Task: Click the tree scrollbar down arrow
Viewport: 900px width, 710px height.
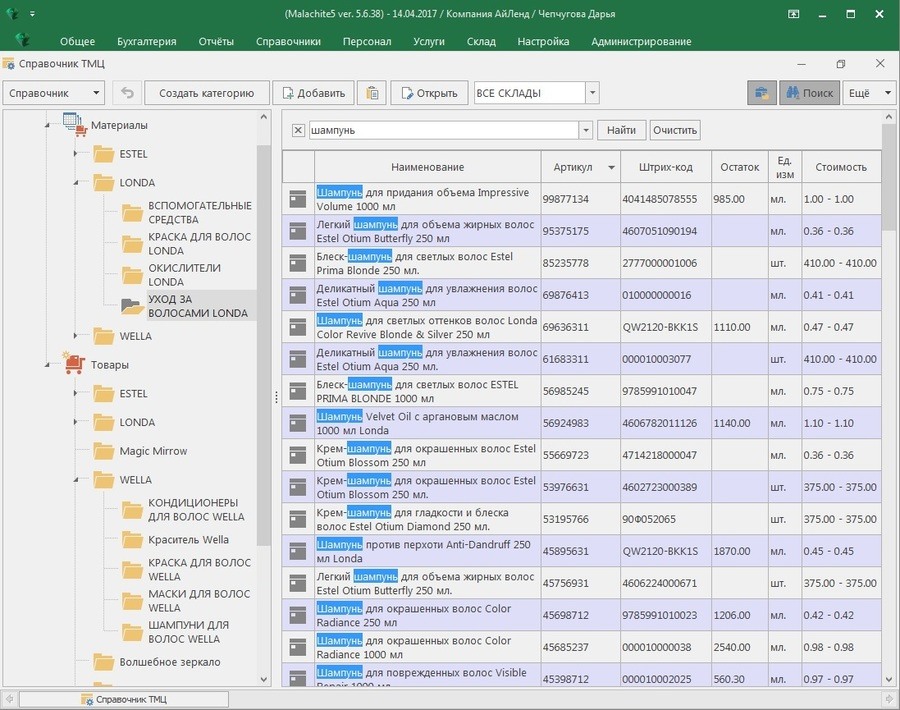Action: click(x=263, y=679)
